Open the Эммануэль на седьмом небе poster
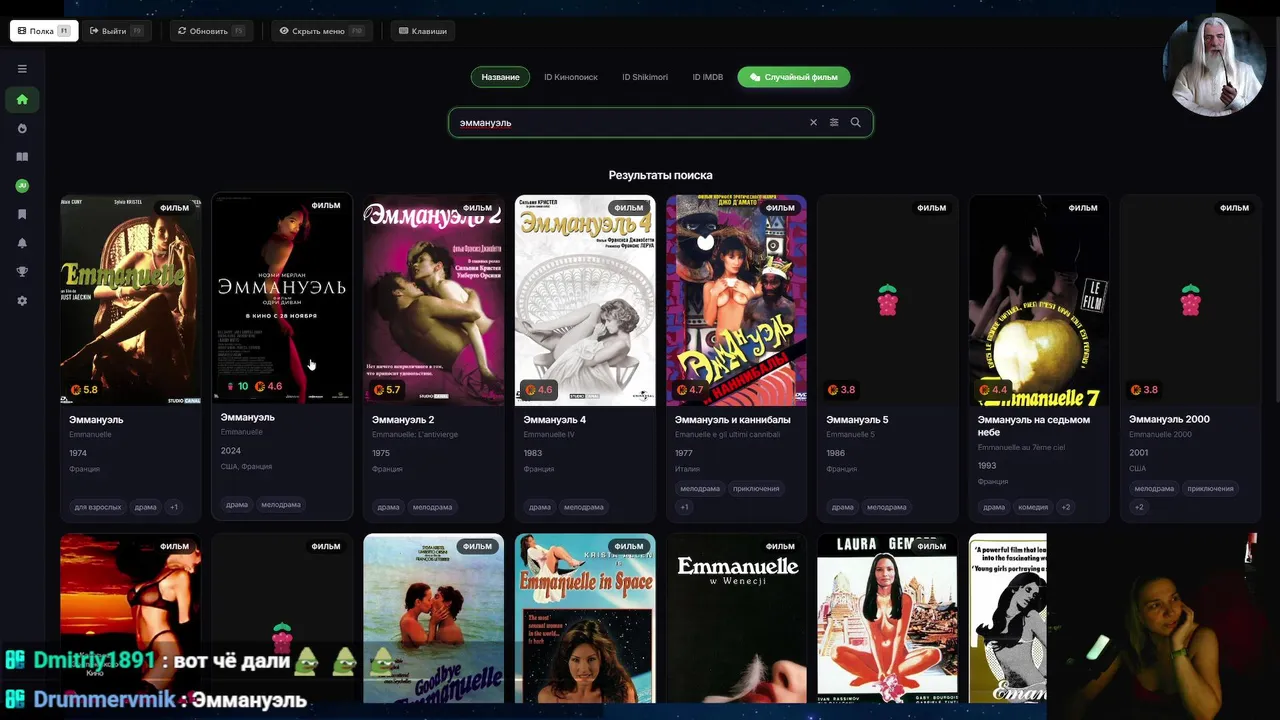Image resolution: width=1280 pixels, height=720 pixels. point(1040,300)
